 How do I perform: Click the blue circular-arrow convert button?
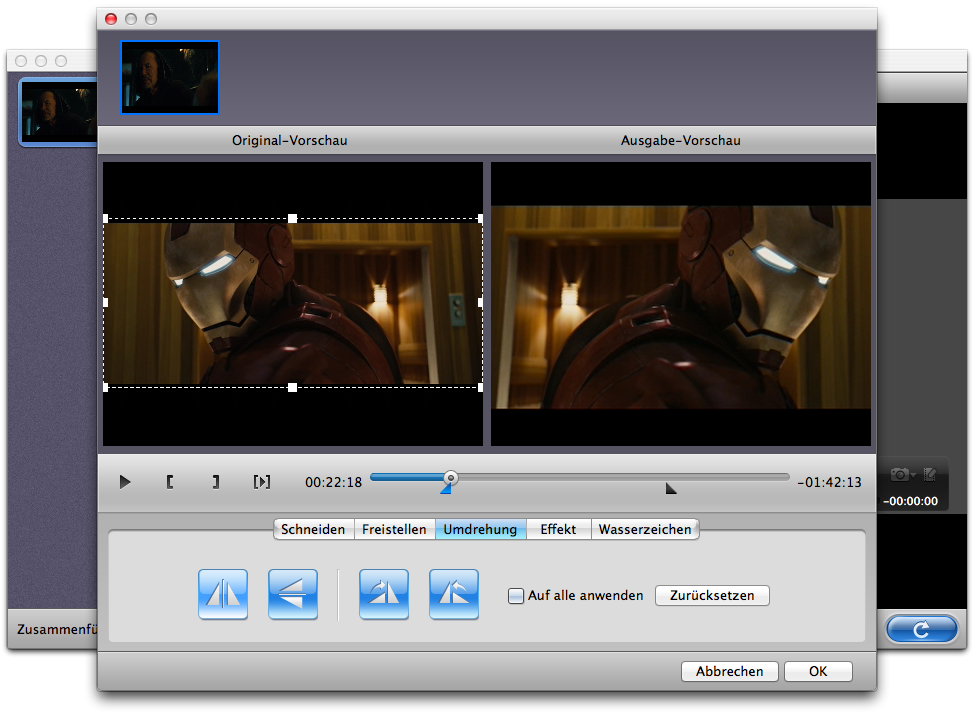[x=921, y=629]
